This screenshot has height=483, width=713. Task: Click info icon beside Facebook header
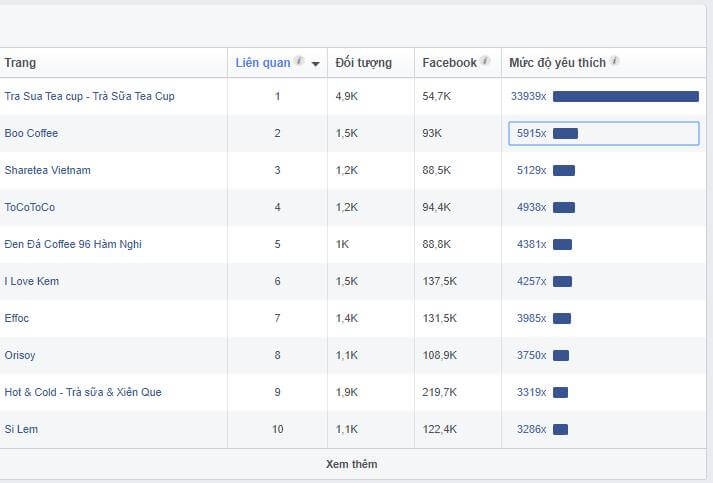pos(485,60)
